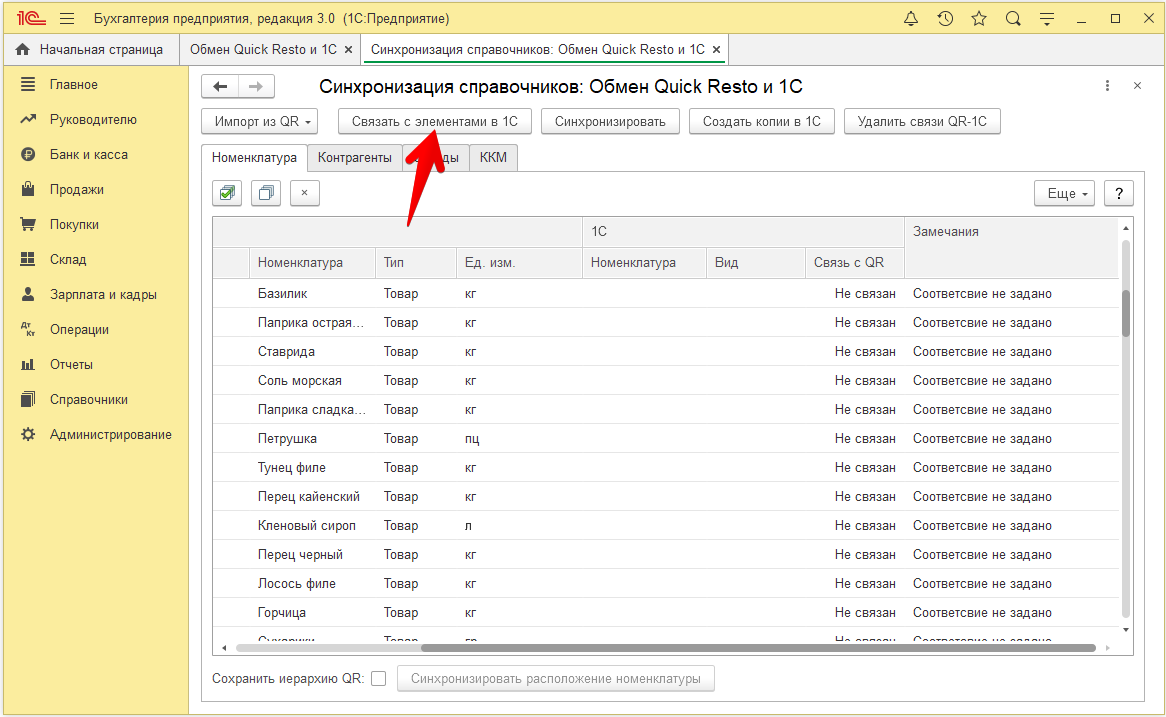
Task: Select the Горчица row
Action: coord(666,612)
